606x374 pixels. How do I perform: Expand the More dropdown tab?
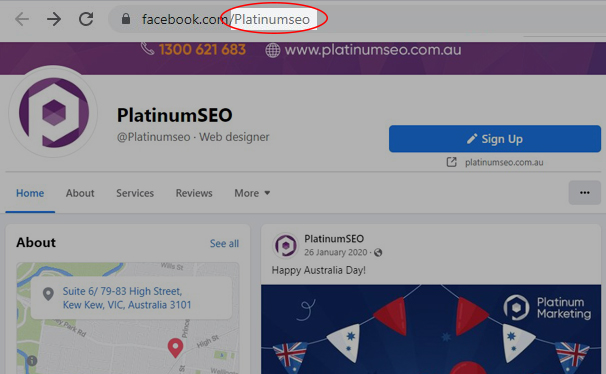tap(252, 193)
